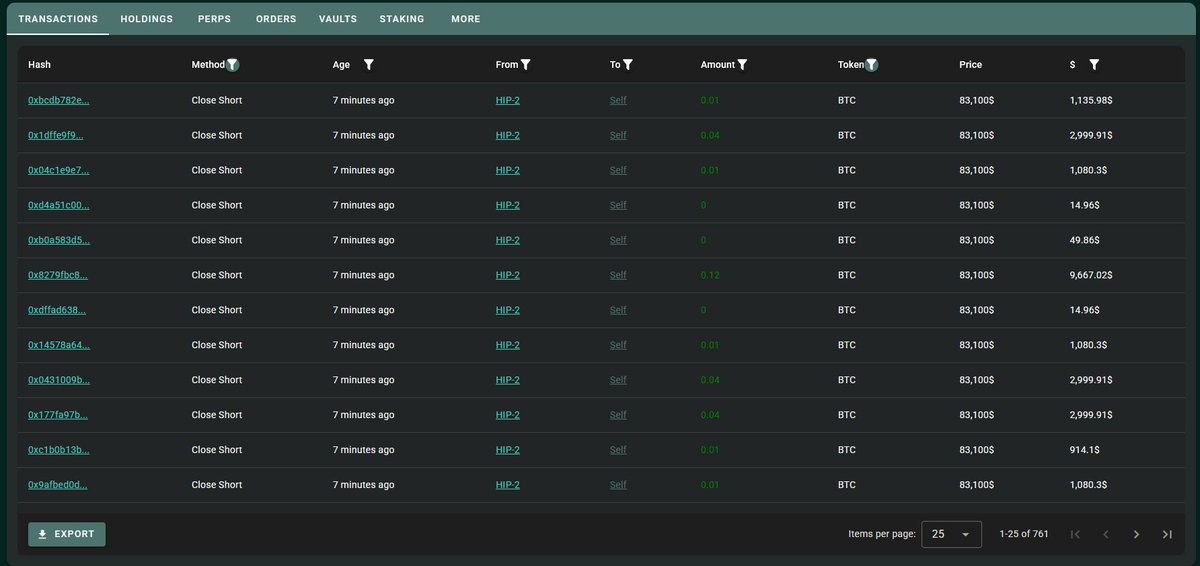Open transaction hash 0xc1b0b13b...

pyautogui.click(x=58, y=450)
